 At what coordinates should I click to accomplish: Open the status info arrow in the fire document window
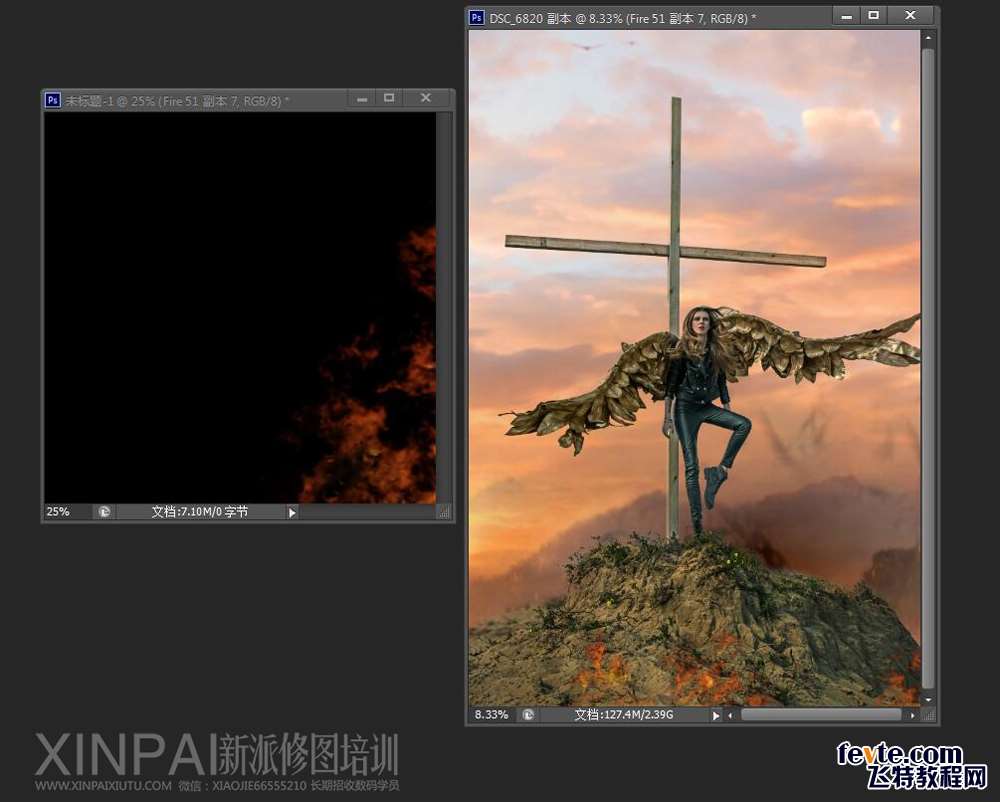click(x=292, y=512)
